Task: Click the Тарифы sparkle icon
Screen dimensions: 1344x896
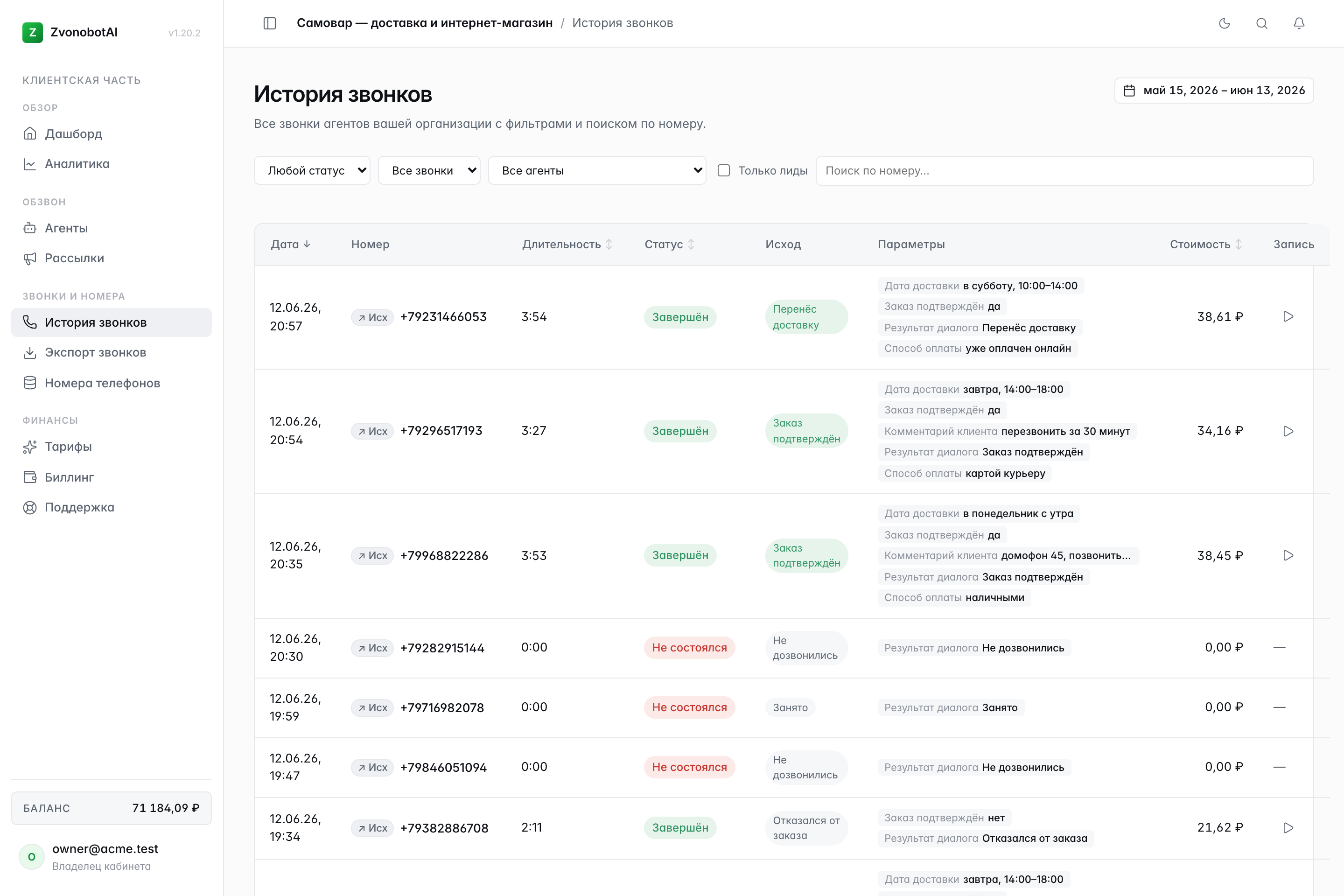Action: (x=30, y=447)
